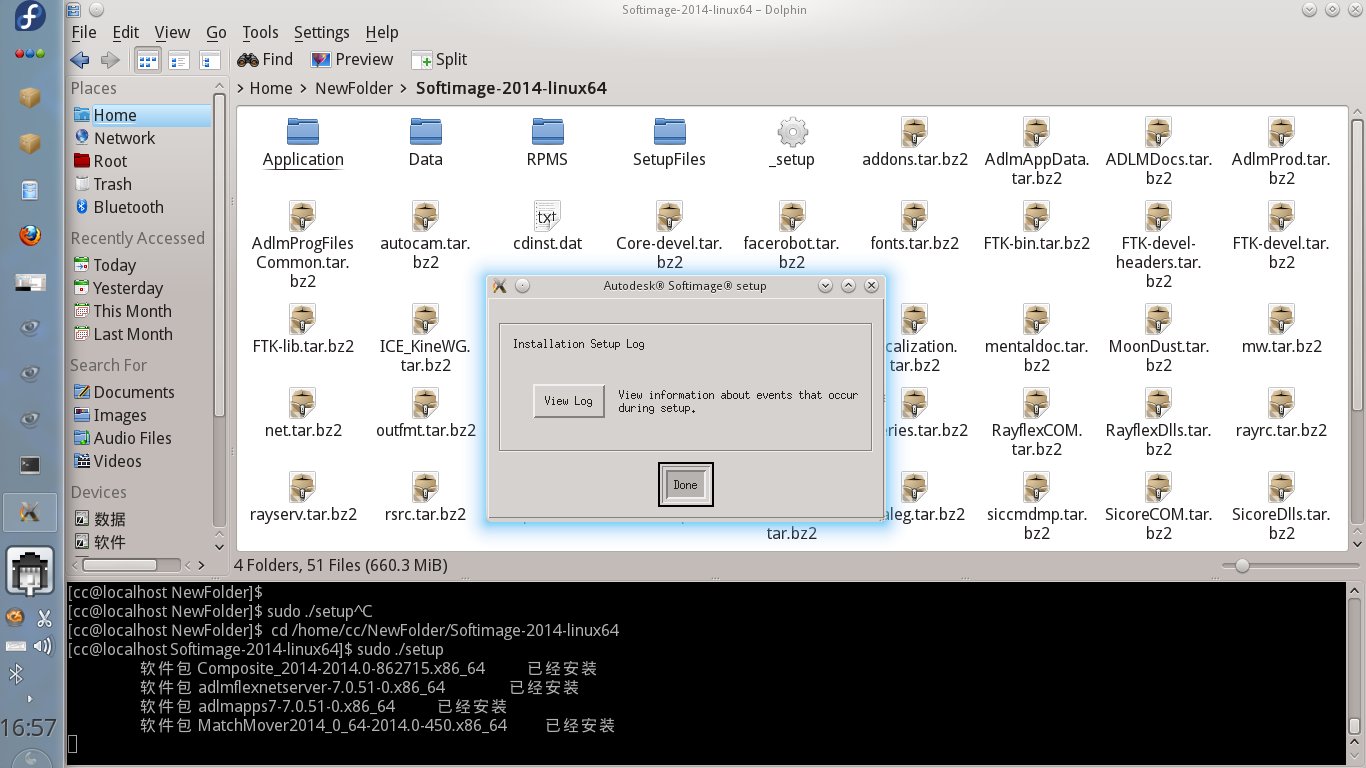The width and height of the screenshot is (1366, 768).
Task: Click the 16:57 panel clock
Action: tap(28, 726)
